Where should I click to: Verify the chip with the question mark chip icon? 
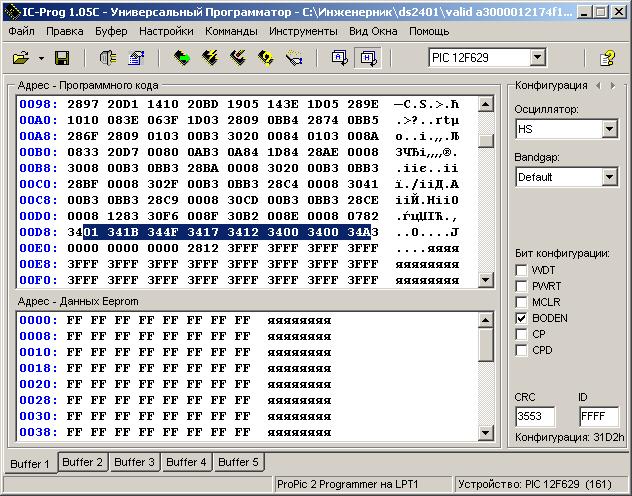[266, 58]
